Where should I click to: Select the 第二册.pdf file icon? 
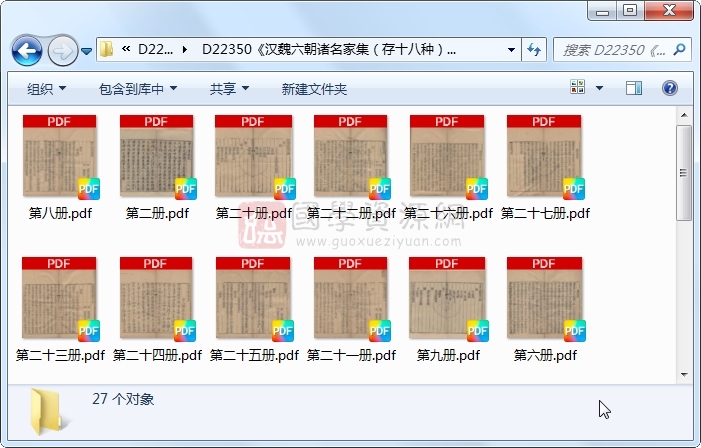[x=157, y=156]
